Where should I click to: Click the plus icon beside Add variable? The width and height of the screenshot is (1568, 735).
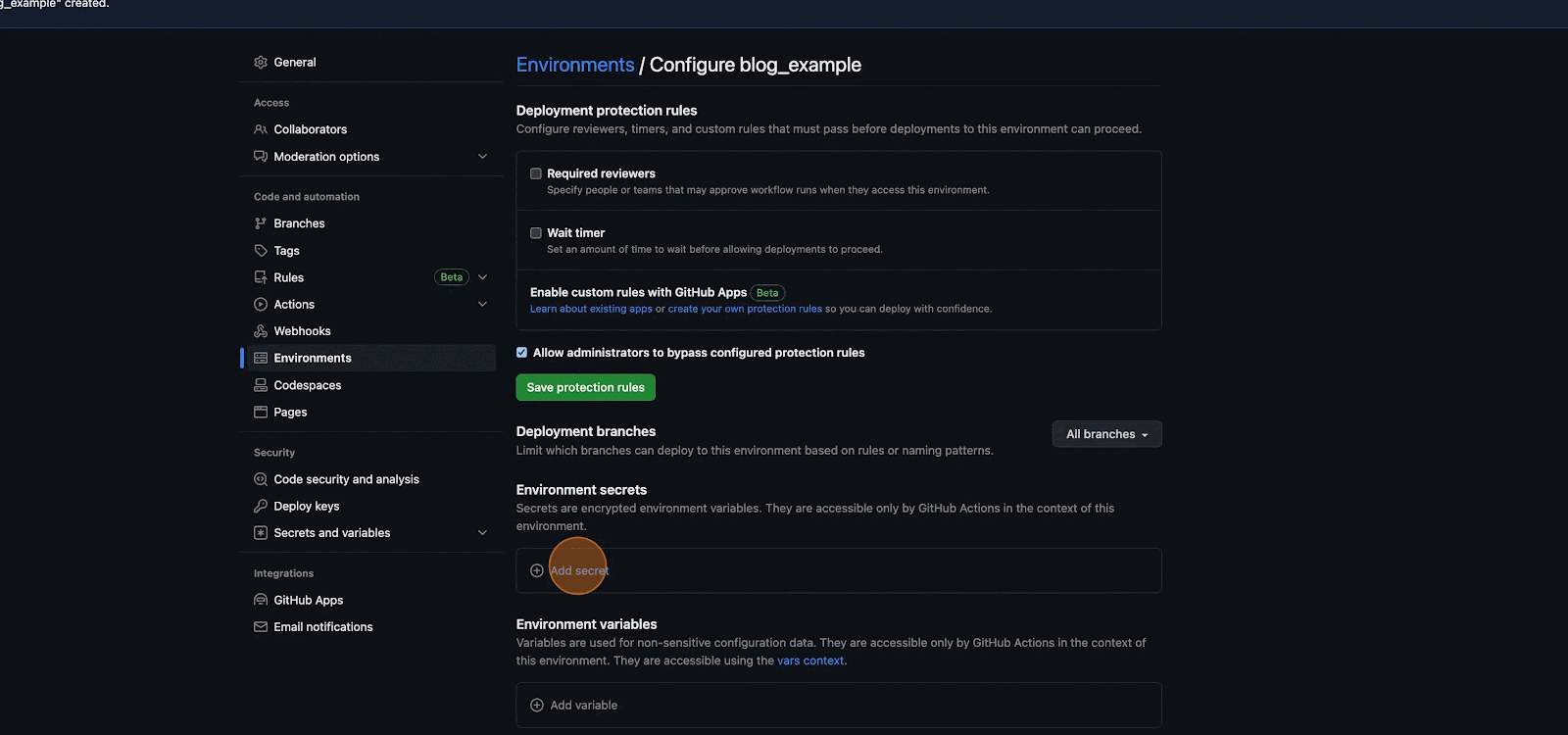click(537, 705)
